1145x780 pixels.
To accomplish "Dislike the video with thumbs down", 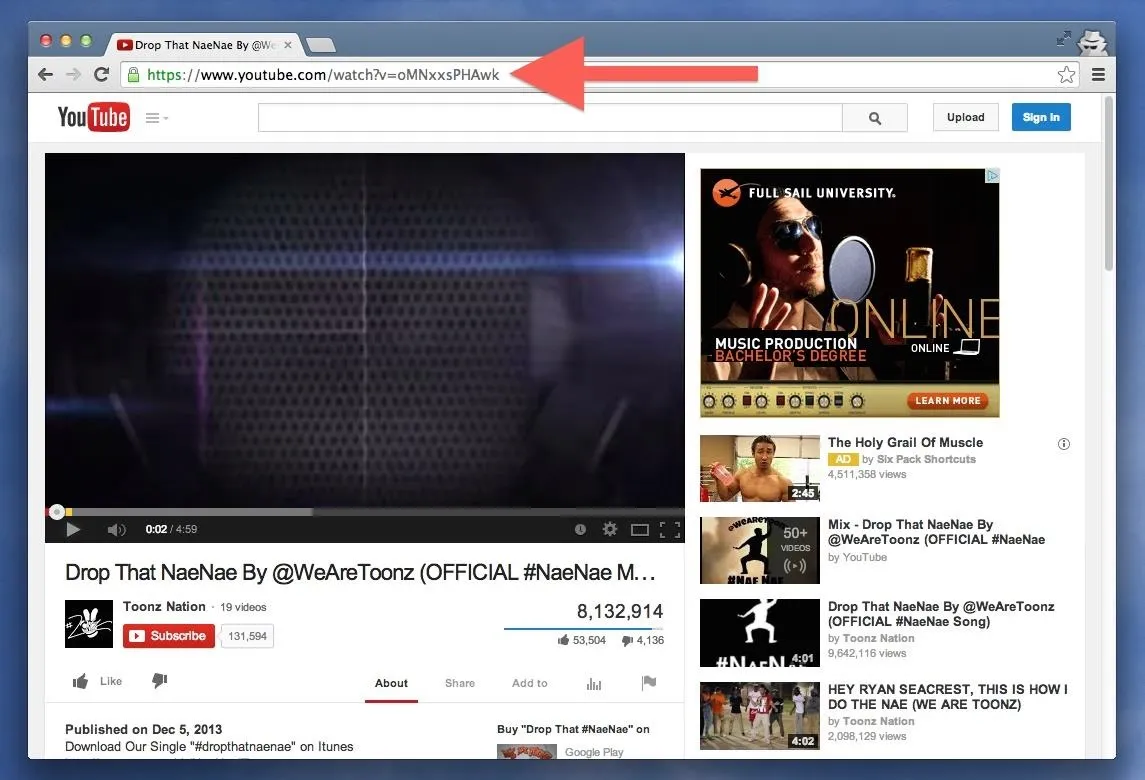I will [x=159, y=681].
